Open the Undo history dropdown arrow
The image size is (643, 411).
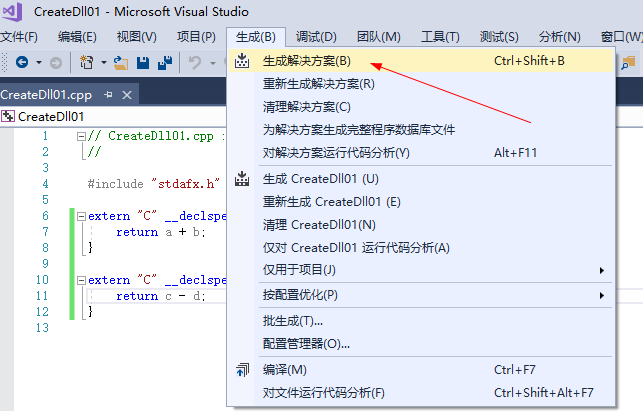[x=213, y=63]
